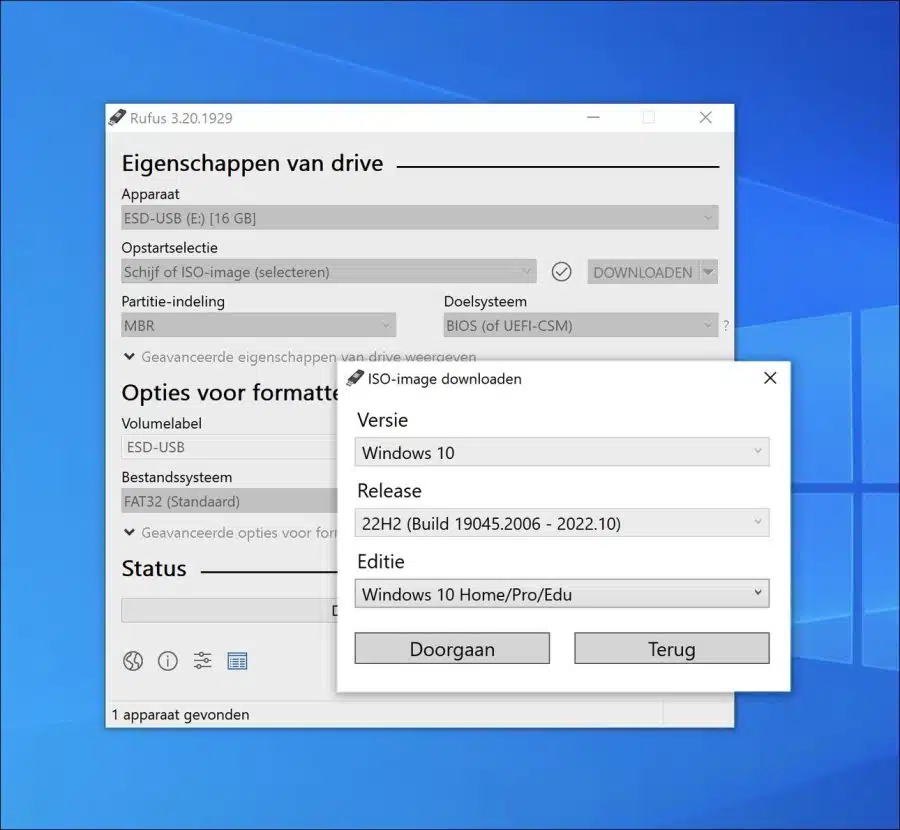Click the Status progress bar
Screen dimensions: 900x830
pos(230,610)
